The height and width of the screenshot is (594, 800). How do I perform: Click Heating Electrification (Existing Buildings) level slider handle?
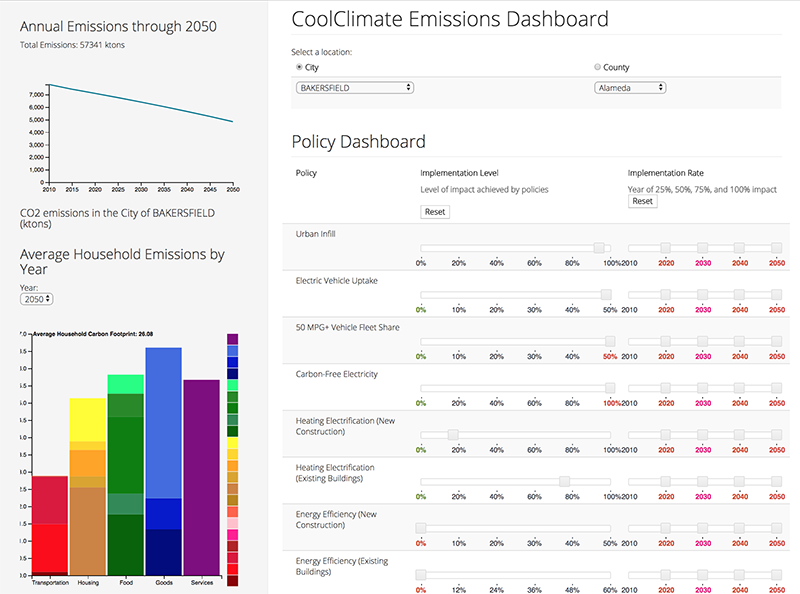tap(564, 481)
